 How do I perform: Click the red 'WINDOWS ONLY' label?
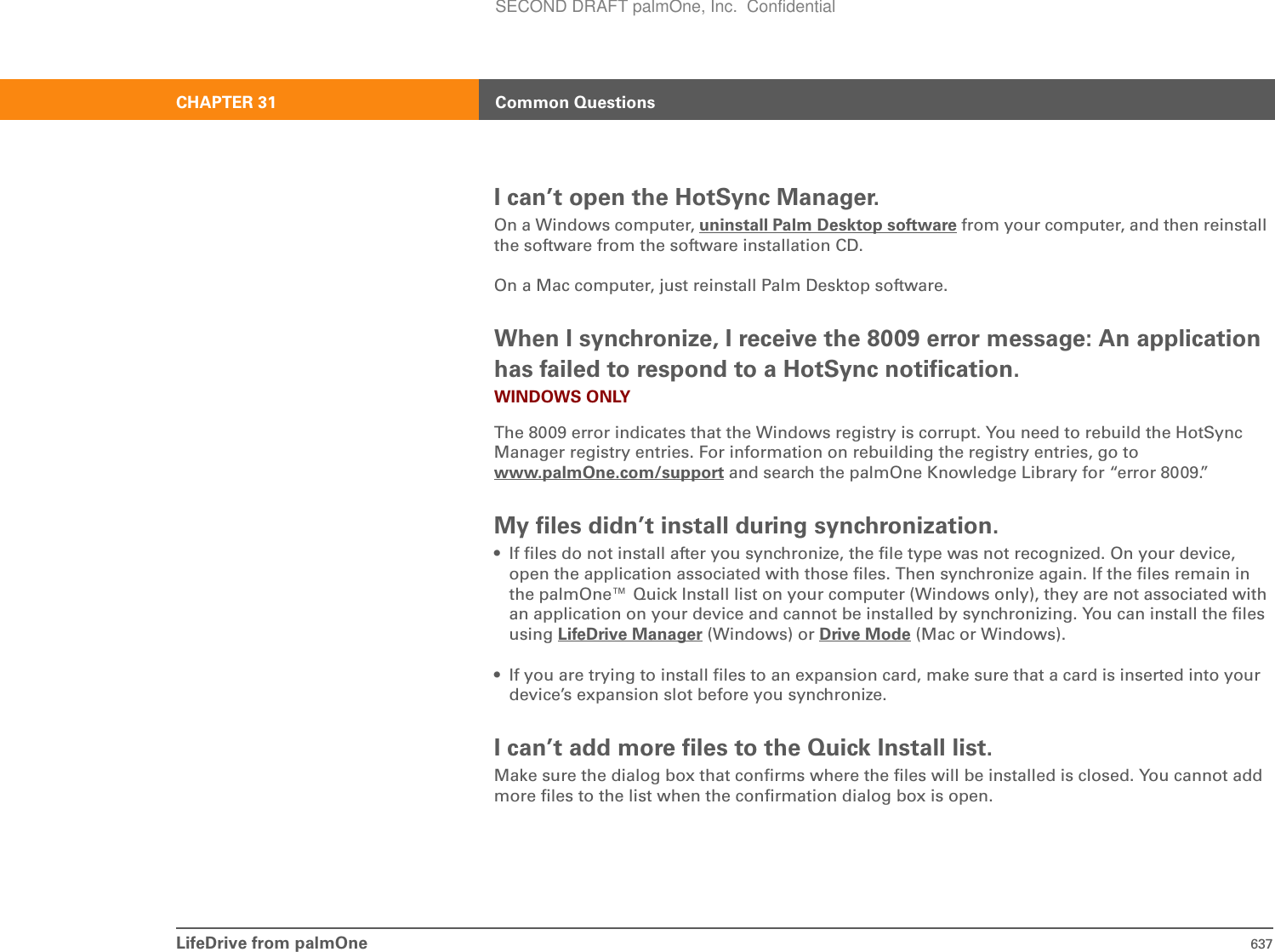point(562,397)
